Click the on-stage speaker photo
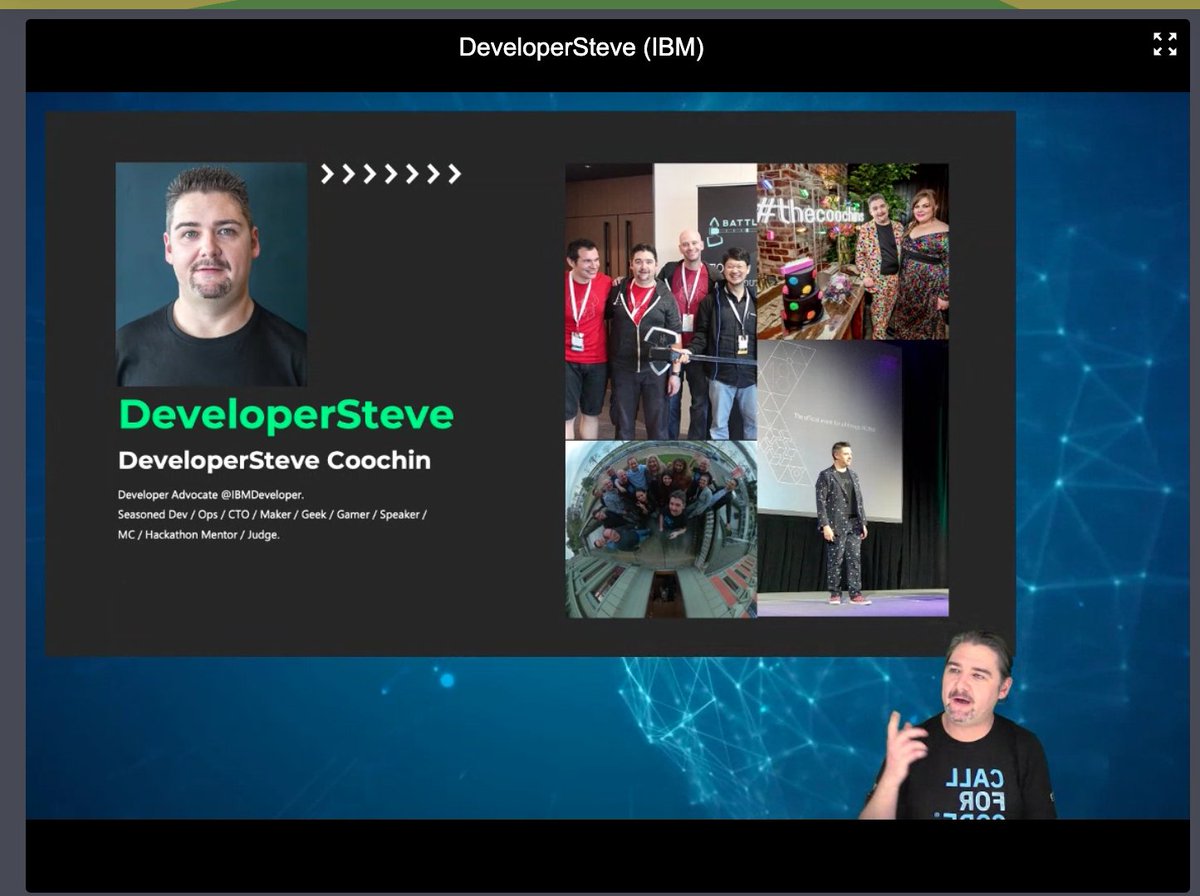The height and width of the screenshot is (896, 1200). pyautogui.click(x=853, y=479)
